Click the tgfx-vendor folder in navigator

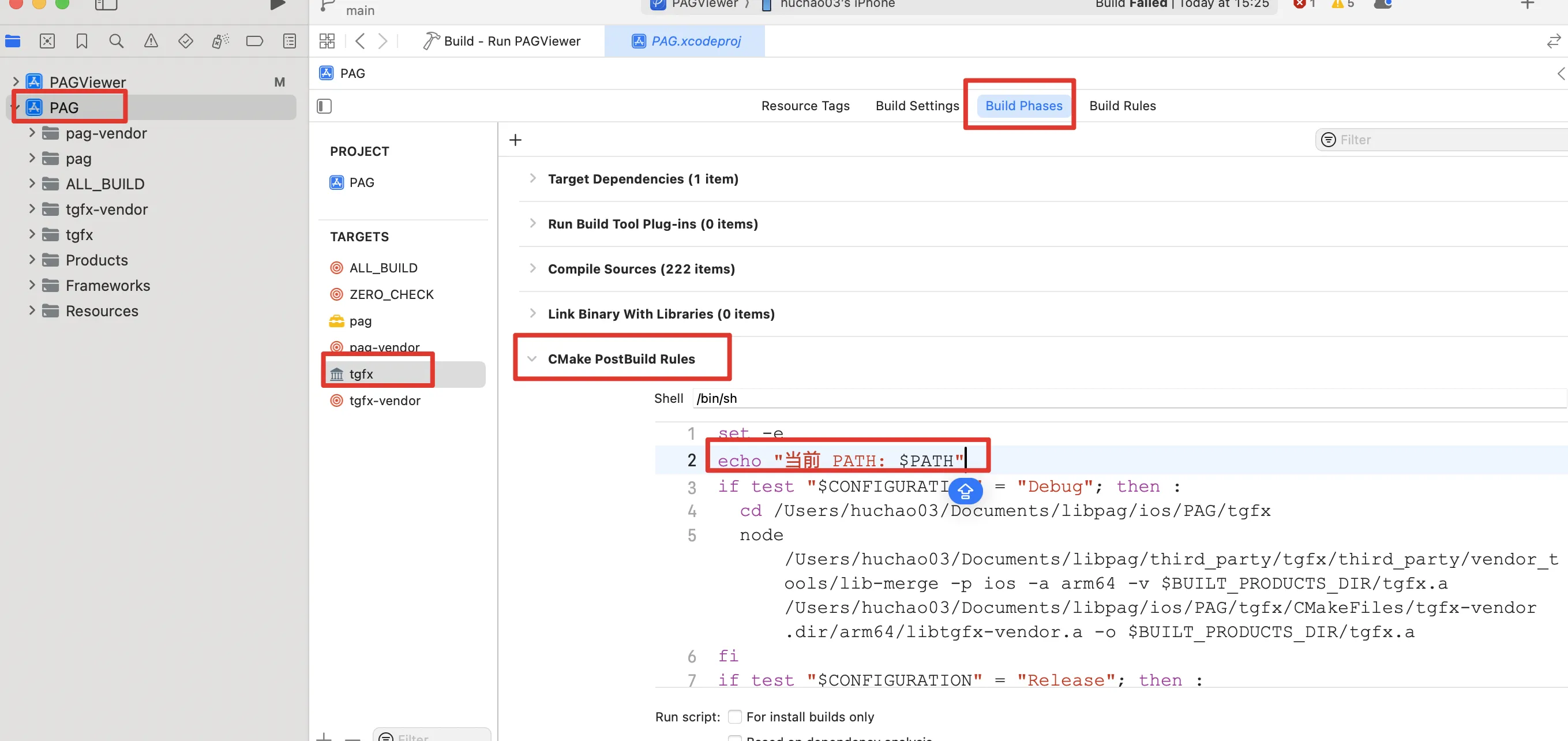[x=151, y=209]
